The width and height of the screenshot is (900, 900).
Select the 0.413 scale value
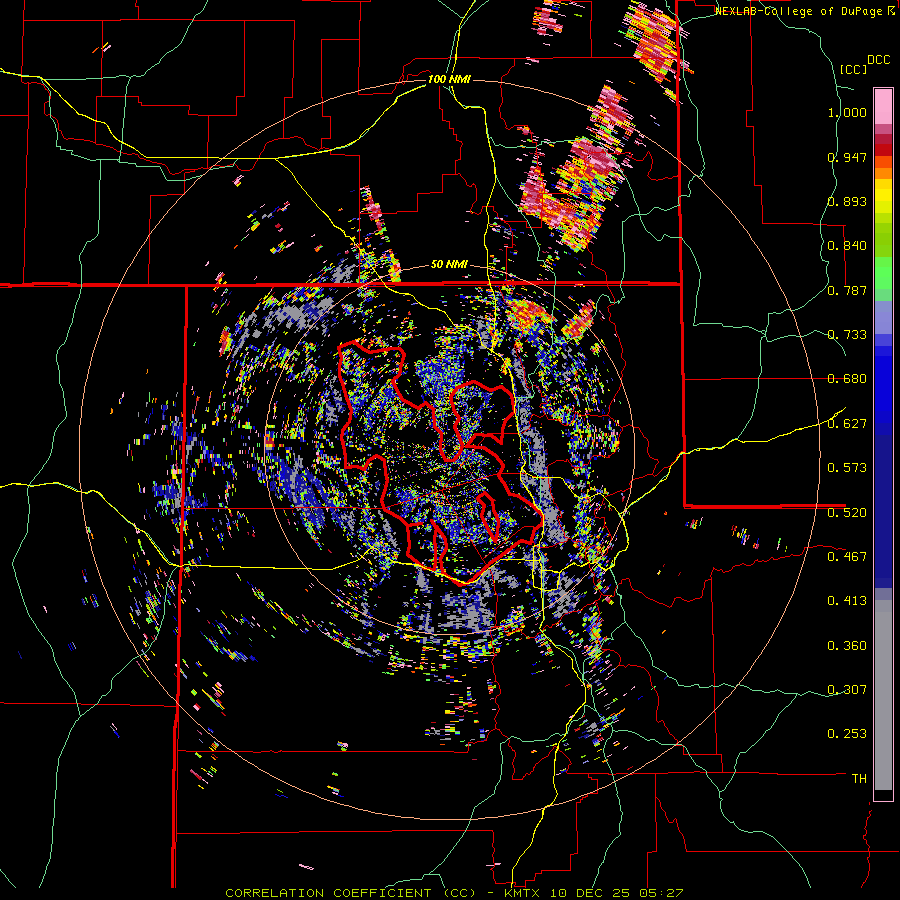click(x=847, y=601)
